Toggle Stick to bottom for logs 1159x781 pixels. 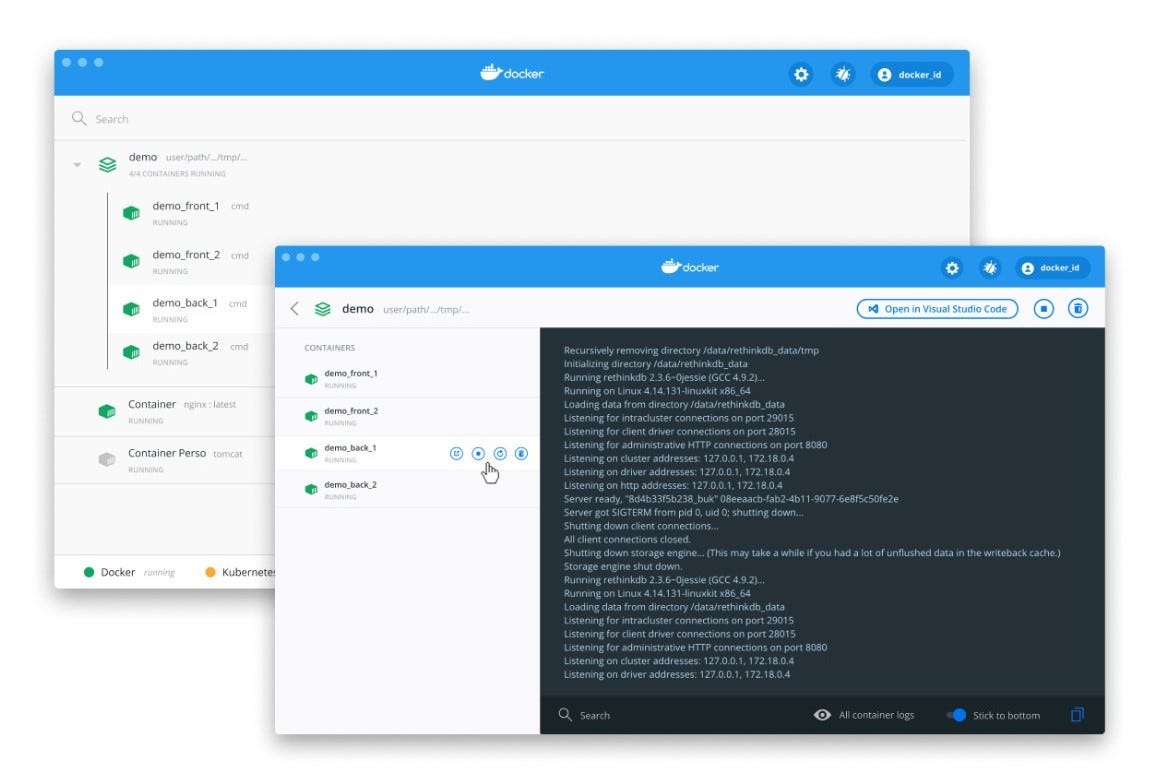[954, 715]
